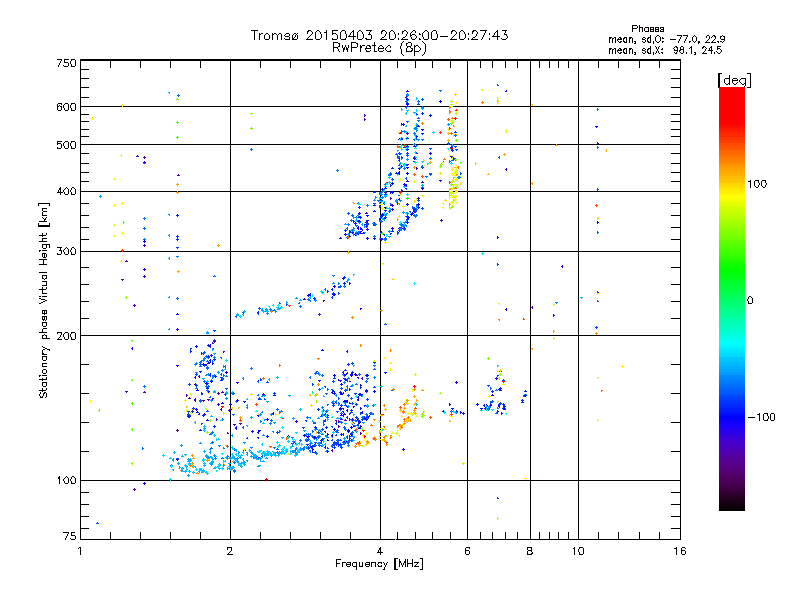The image size is (800, 600).
Task: Select the subtitle "RwPretec (8p)"
Action: 379,48
